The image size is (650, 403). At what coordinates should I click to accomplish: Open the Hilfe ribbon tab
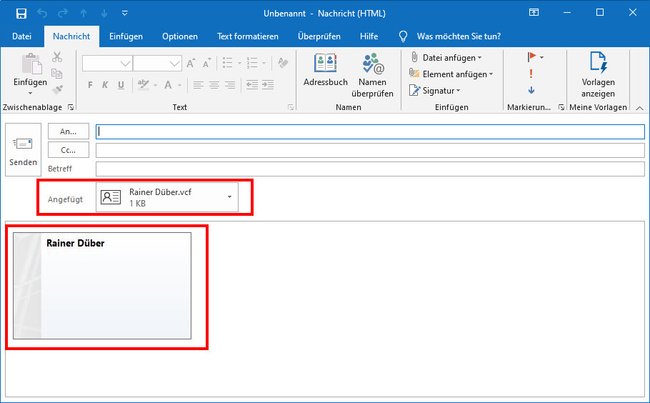coord(369,36)
